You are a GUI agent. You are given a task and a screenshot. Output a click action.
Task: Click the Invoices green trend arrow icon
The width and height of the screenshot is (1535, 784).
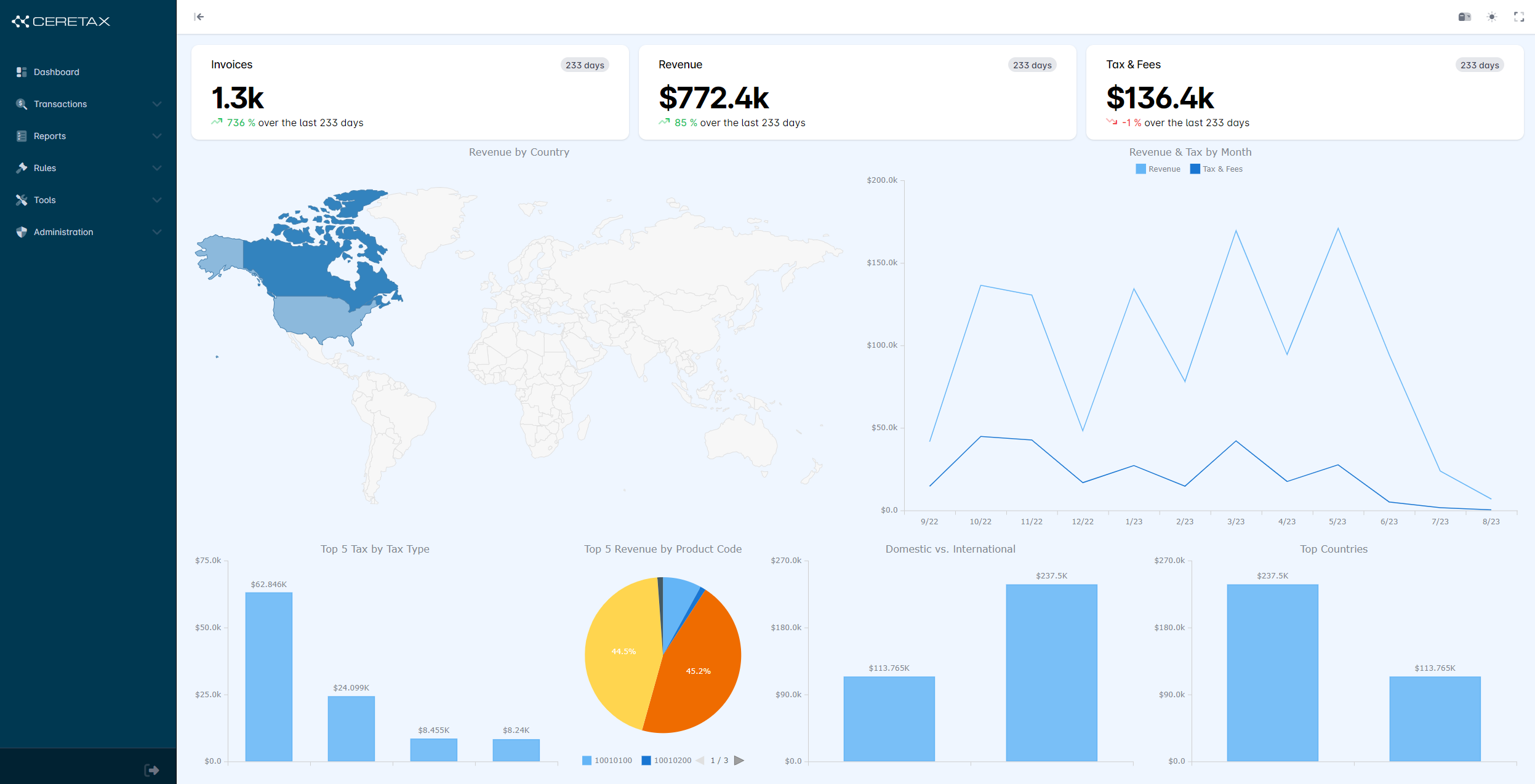[217, 122]
